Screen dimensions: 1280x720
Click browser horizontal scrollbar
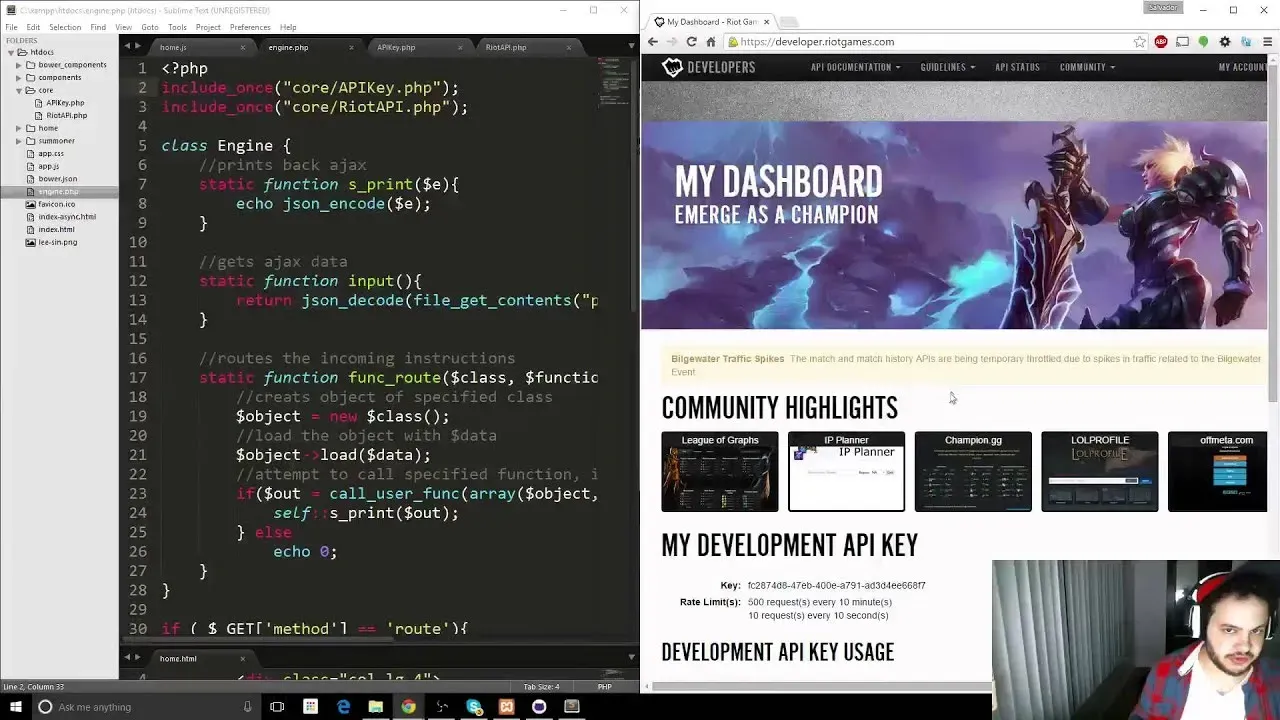[820, 687]
